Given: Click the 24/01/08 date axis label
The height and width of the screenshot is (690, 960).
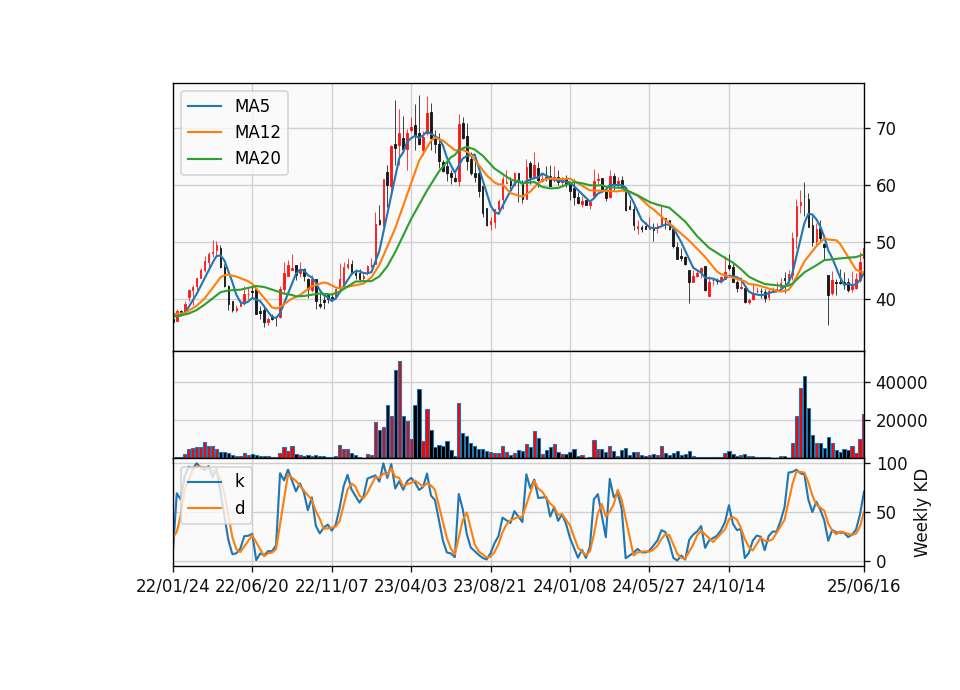Looking at the screenshot, I should pos(569,586).
